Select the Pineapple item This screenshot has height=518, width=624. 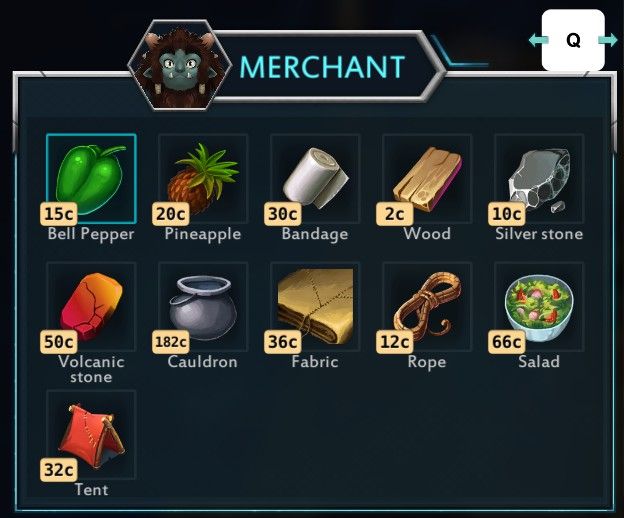click(x=203, y=179)
